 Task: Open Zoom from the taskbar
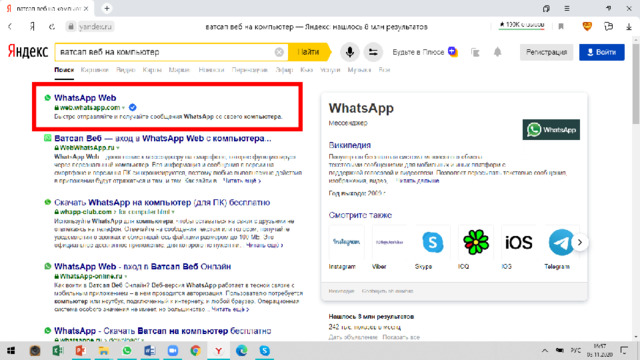[173, 351]
